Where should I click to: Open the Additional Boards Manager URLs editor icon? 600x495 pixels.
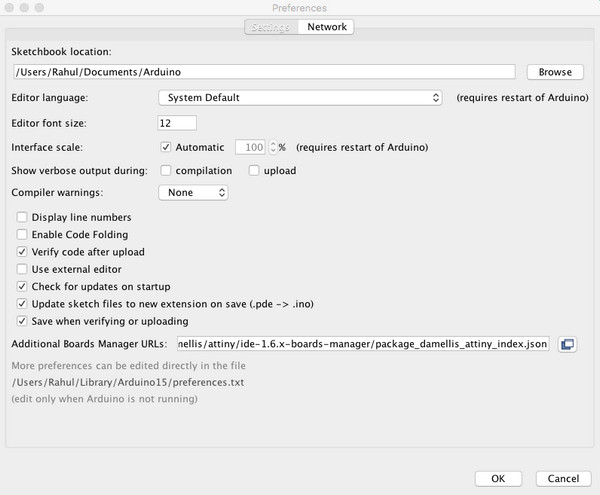[x=567, y=344]
